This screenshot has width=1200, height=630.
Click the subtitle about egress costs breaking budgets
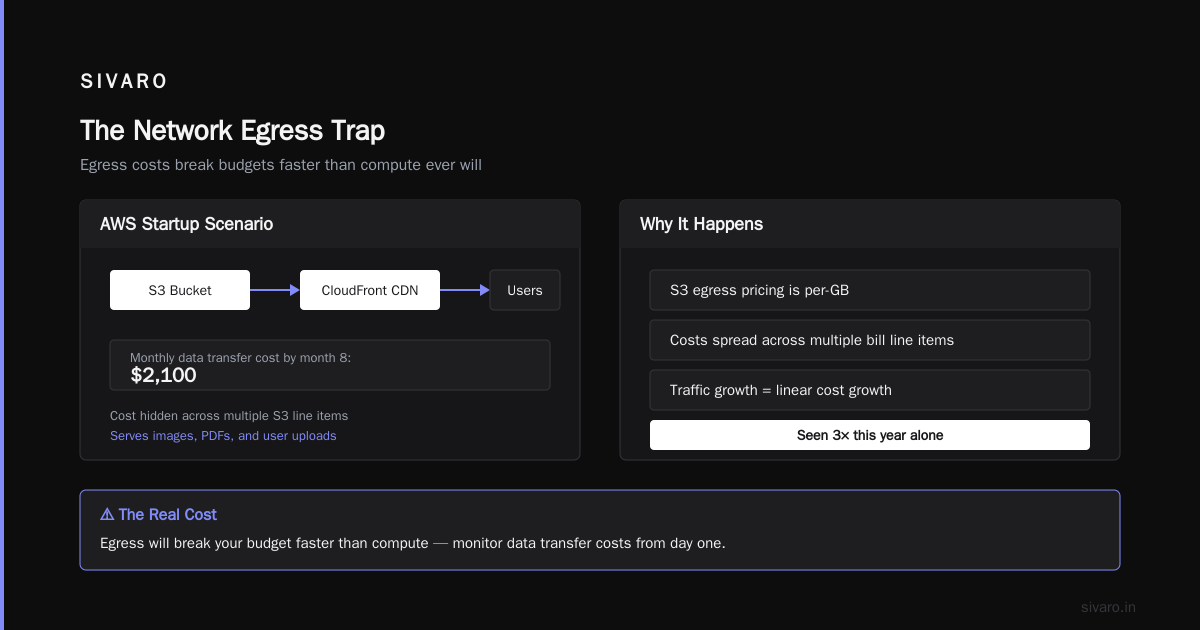[x=281, y=165]
